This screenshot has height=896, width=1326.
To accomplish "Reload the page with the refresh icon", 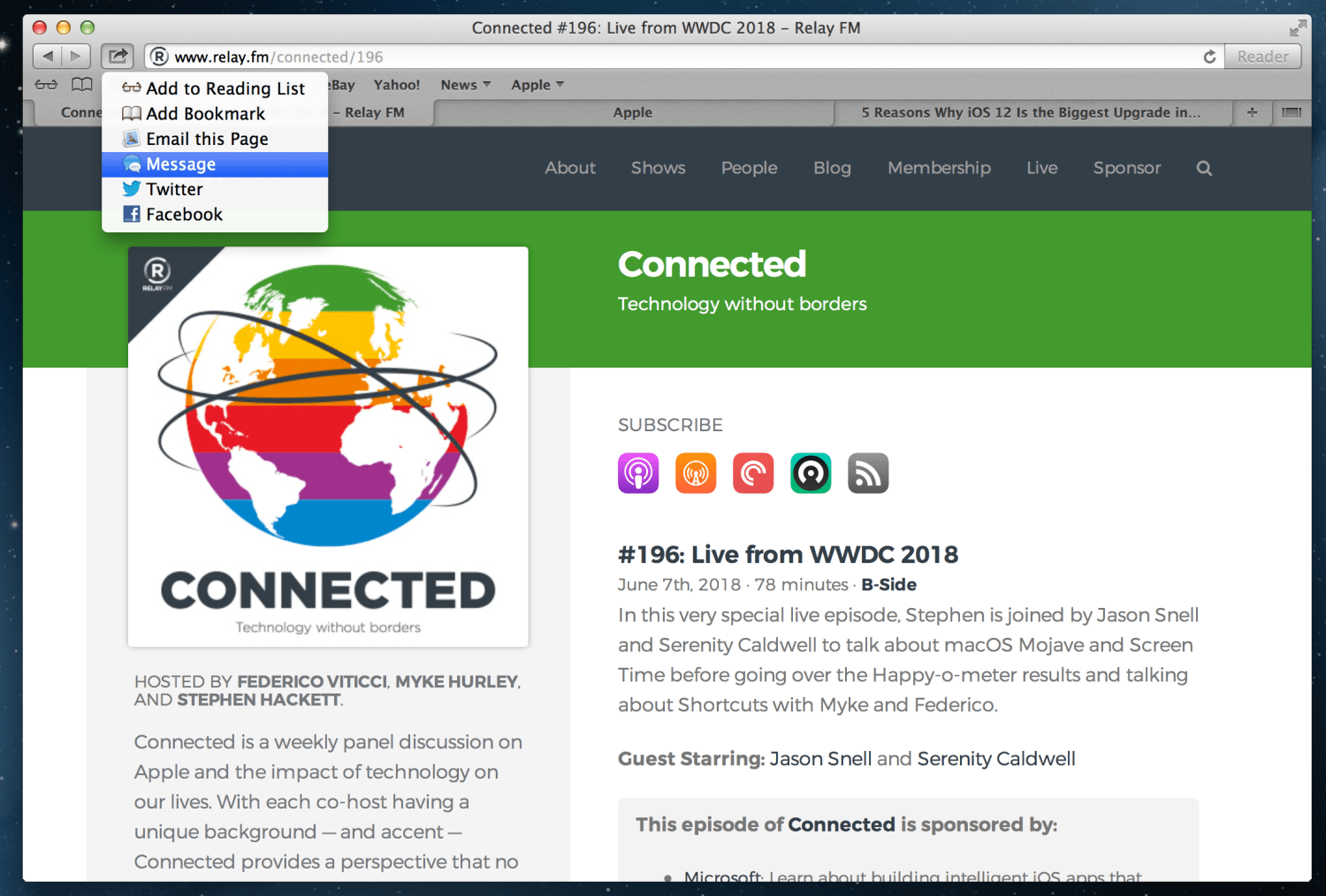I will point(1209,57).
